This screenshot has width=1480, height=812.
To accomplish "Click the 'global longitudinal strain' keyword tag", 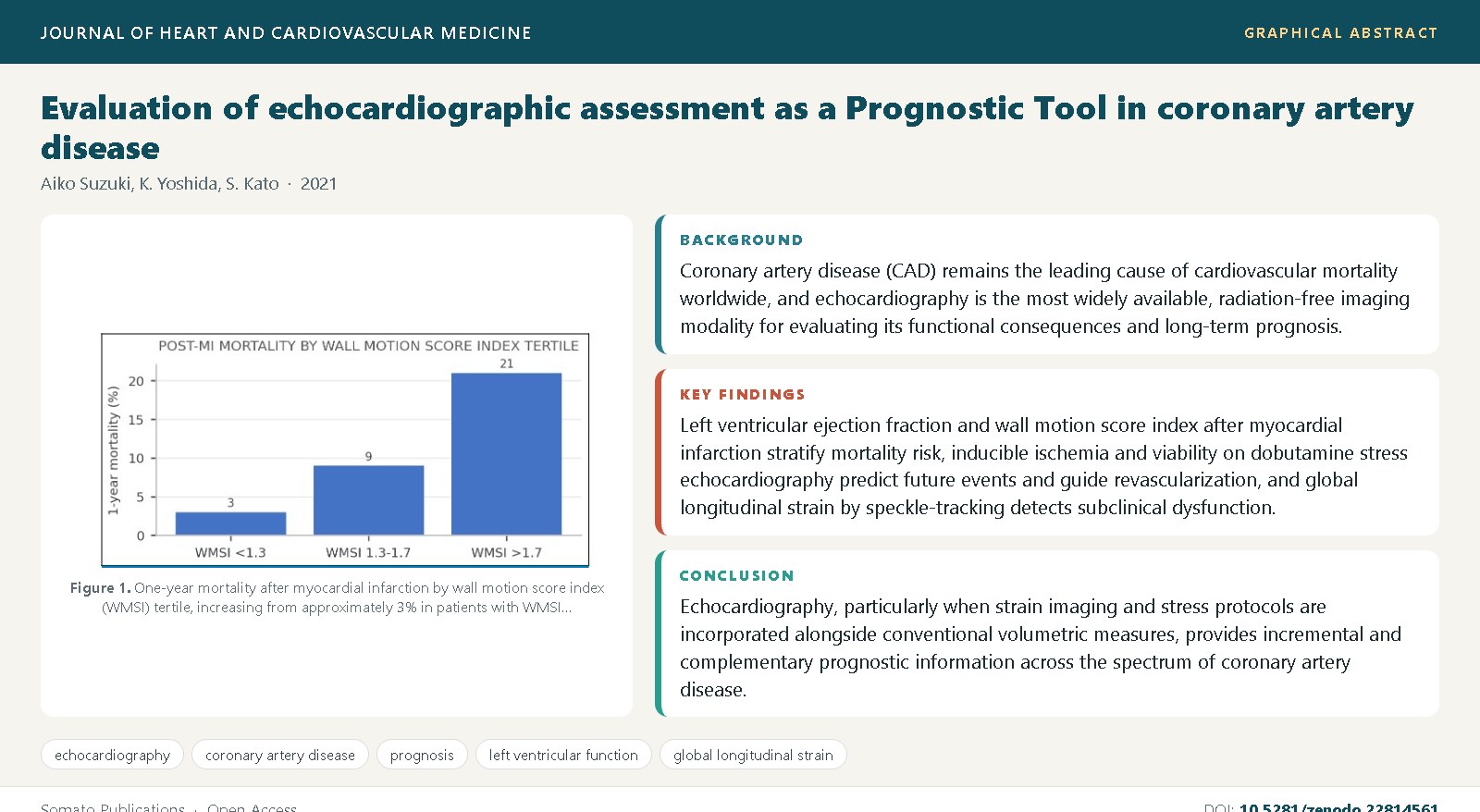I will [x=753, y=755].
